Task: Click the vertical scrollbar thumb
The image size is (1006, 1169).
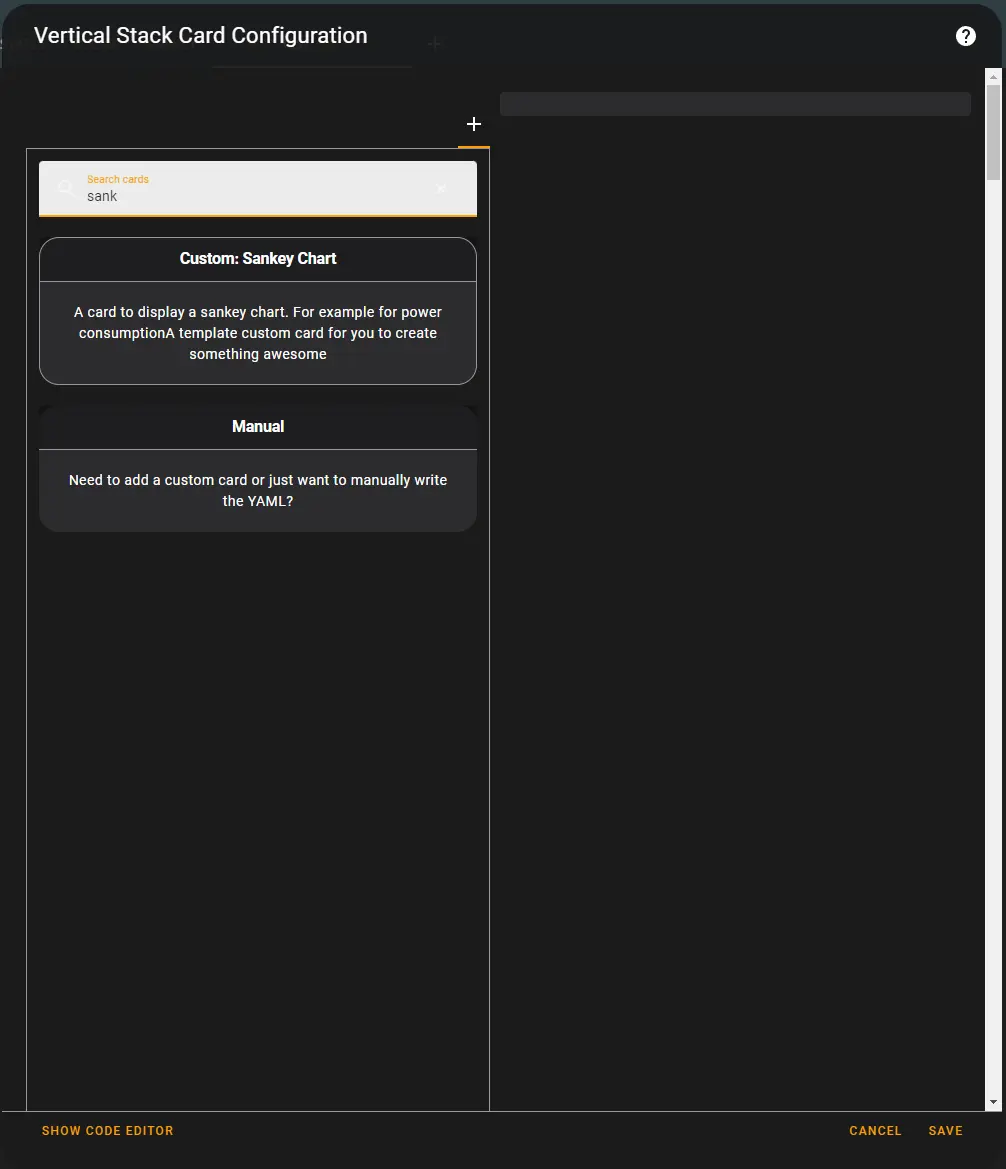Action: click(x=993, y=132)
